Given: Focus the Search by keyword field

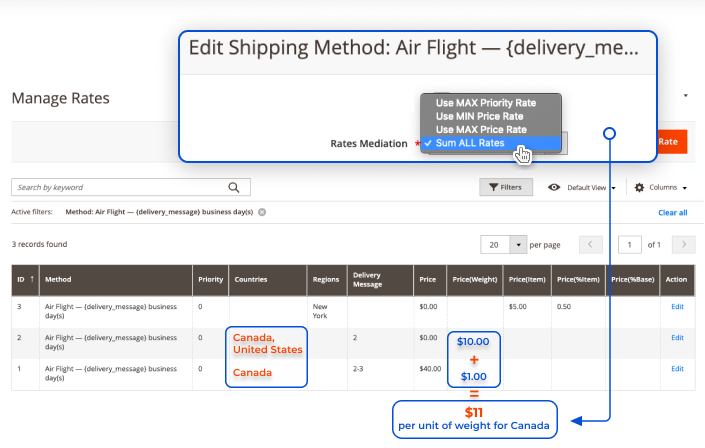Looking at the screenshot, I should click(119, 188).
